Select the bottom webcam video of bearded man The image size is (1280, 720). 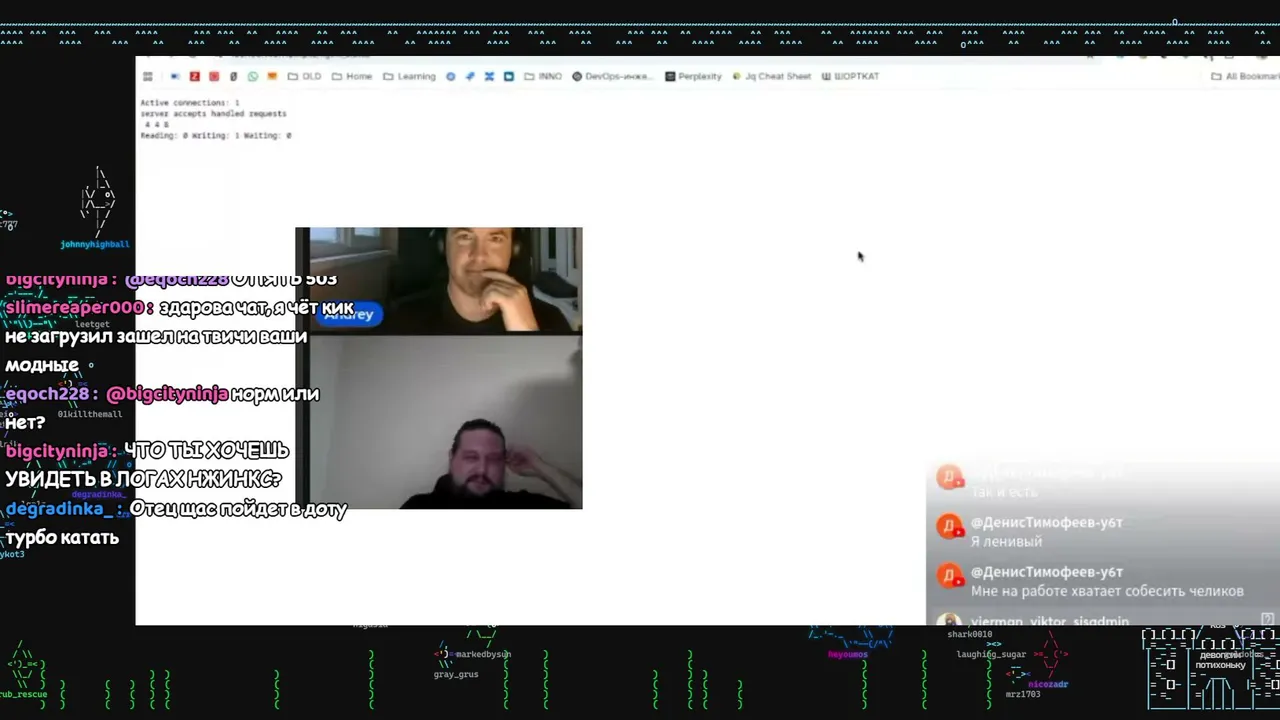tap(445, 422)
